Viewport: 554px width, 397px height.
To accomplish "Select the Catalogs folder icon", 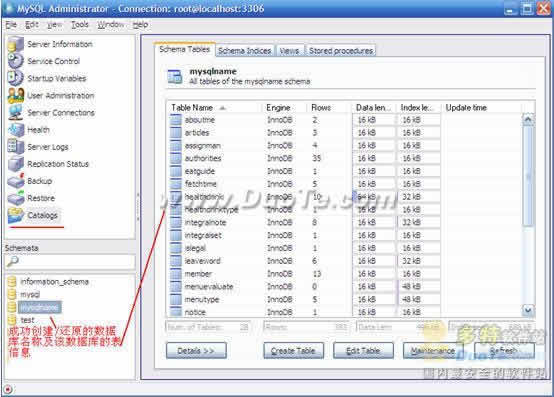I will point(16,215).
